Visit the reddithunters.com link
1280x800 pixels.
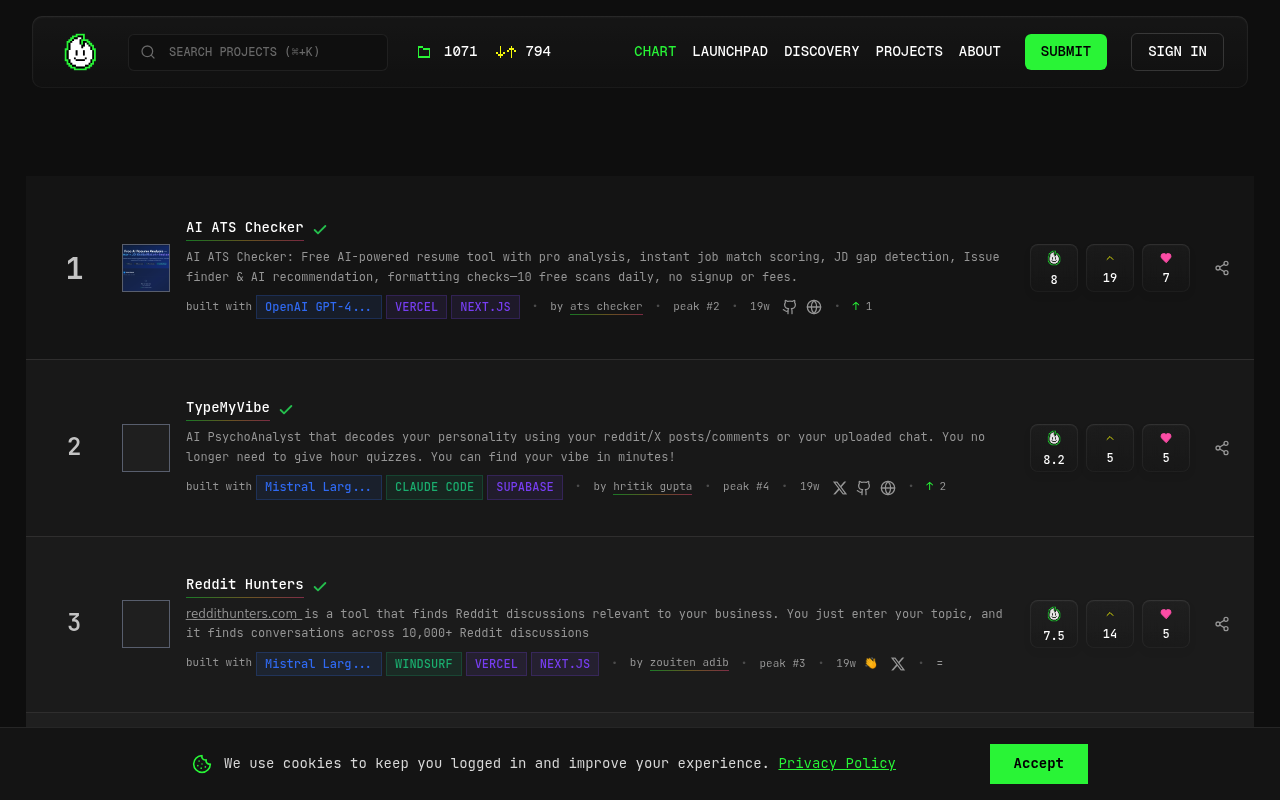pyautogui.click(x=242, y=614)
